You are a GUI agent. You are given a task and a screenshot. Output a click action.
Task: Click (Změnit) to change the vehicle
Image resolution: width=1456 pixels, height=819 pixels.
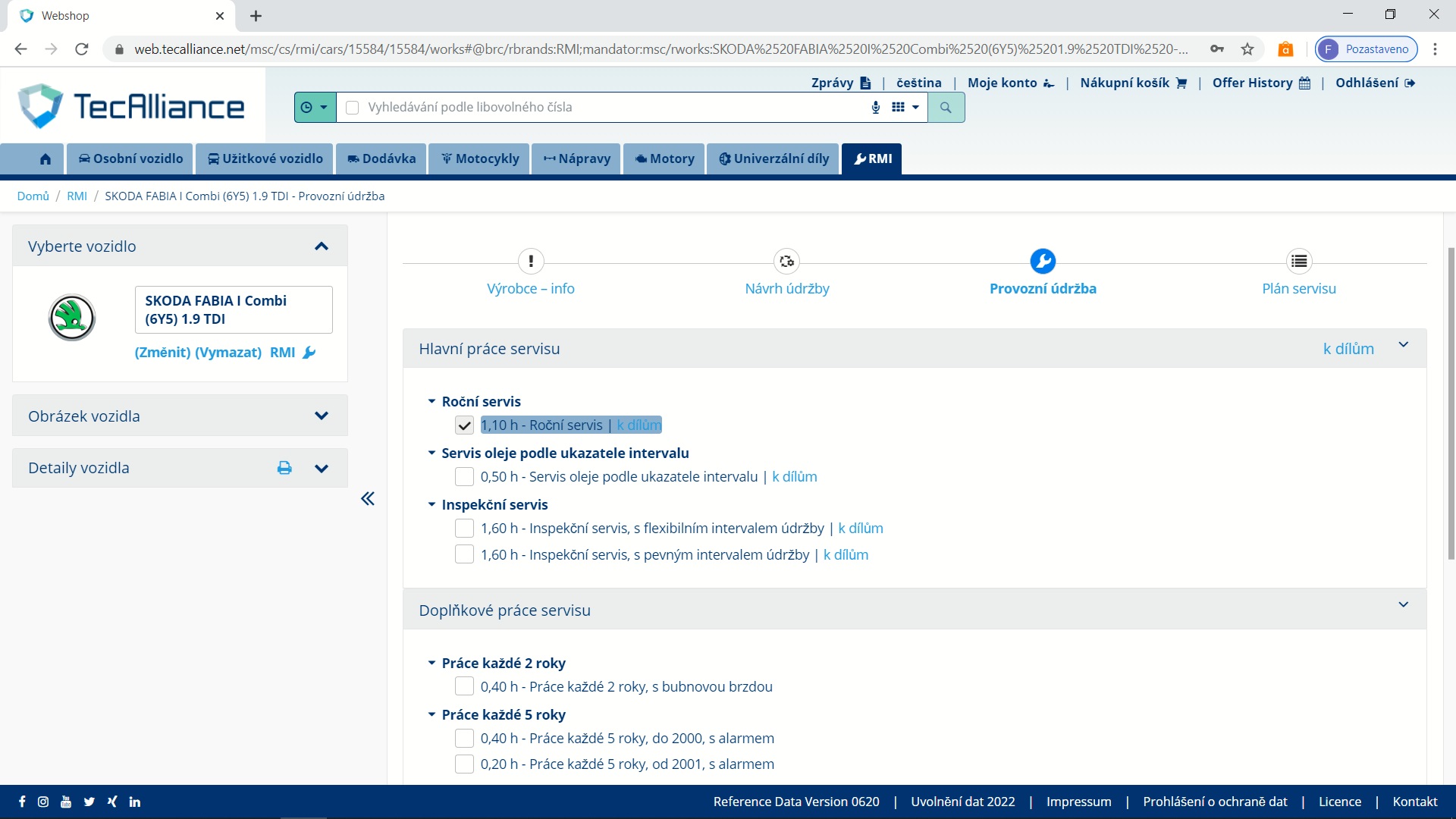tap(162, 353)
